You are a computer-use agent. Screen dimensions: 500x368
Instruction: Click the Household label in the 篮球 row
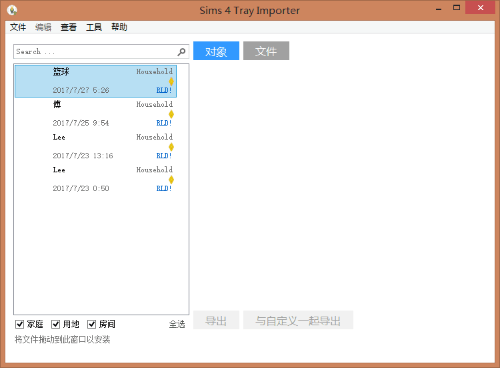tap(154, 71)
